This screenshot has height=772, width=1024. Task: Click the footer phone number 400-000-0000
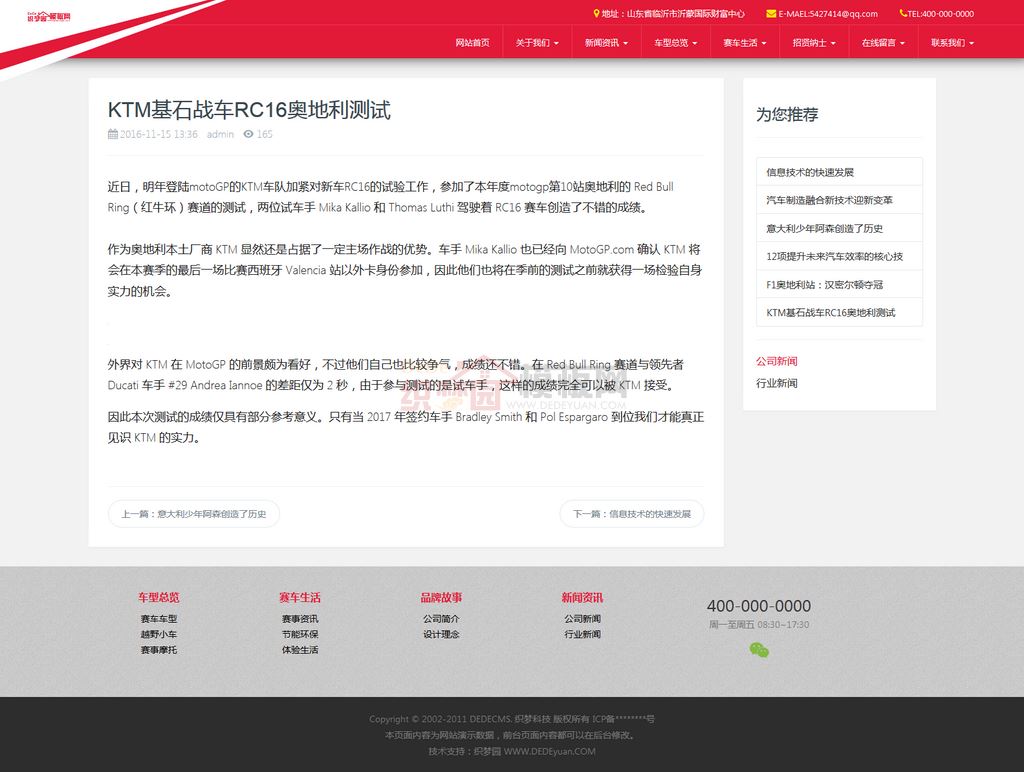tap(759, 605)
